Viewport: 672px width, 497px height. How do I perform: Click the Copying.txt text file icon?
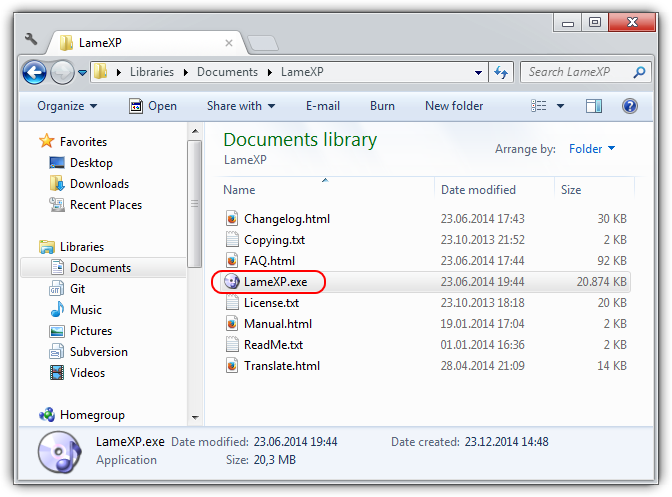tap(232, 240)
